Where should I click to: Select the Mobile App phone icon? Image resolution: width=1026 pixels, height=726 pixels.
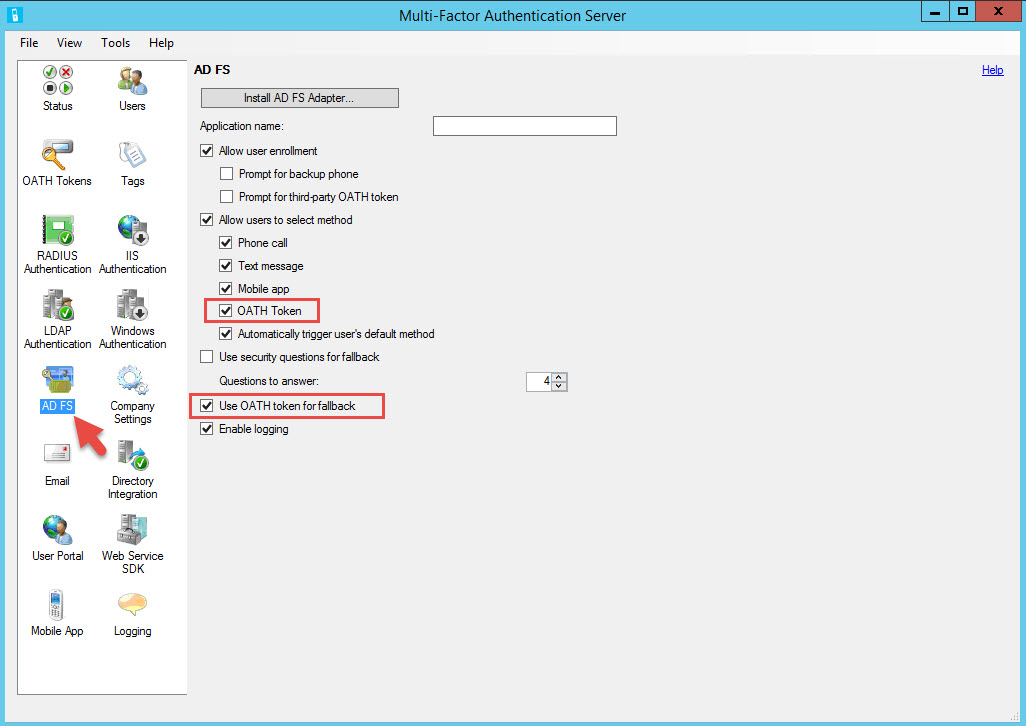(57, 606)
